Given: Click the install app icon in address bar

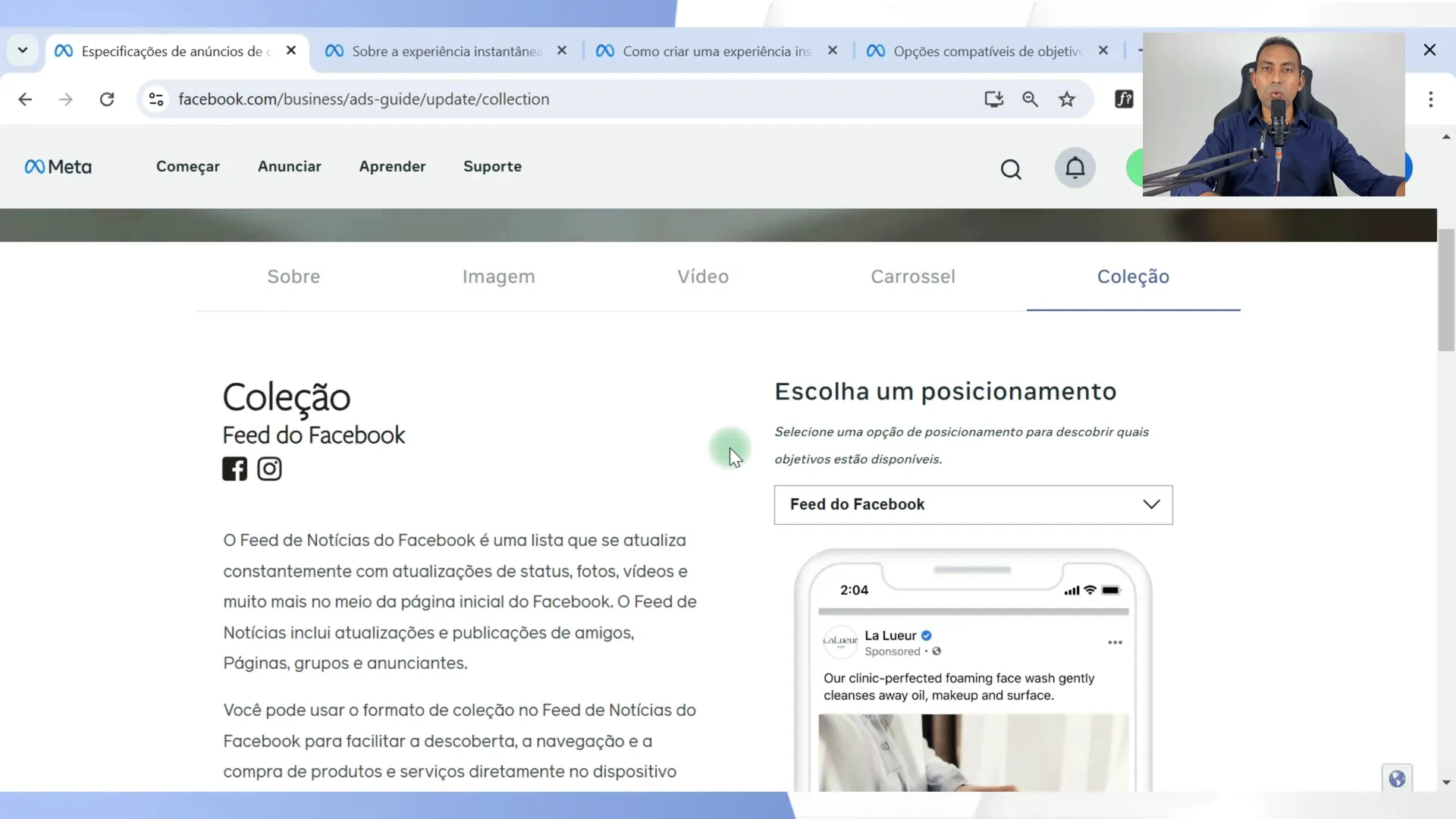Looking at the screenshot, I should (x=993, y=99).
